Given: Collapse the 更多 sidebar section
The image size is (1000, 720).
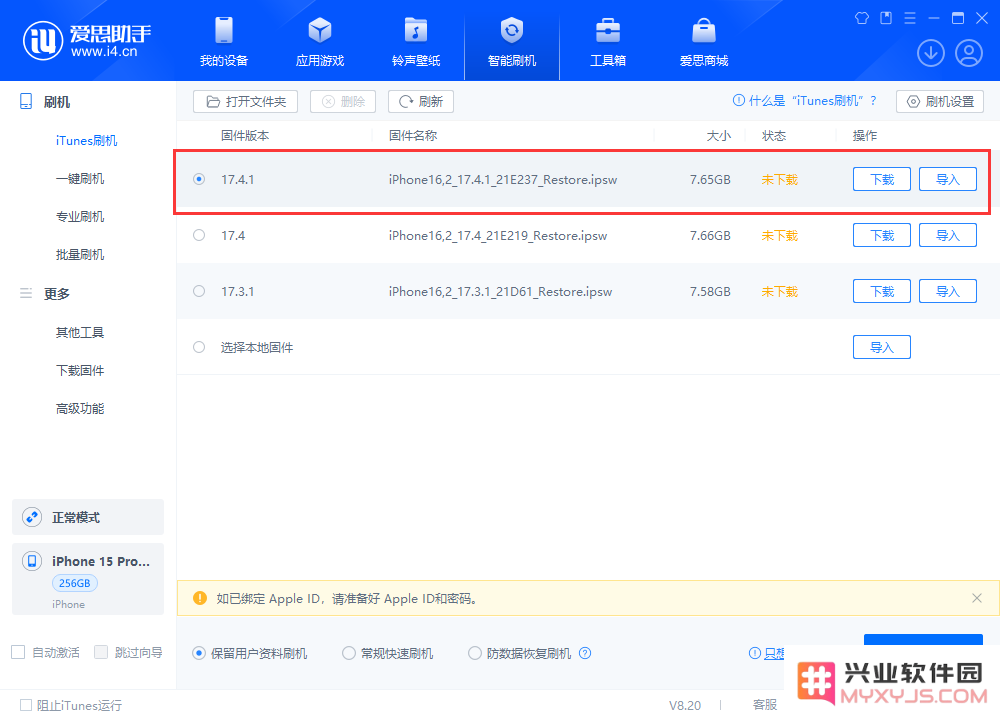Looking at the screenshot, I should click(45, 294).
